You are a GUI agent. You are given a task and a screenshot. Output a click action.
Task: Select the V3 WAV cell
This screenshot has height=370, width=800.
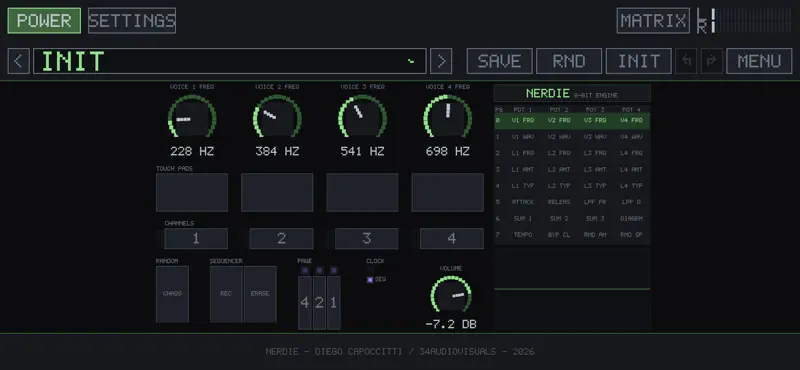(595, 137)
